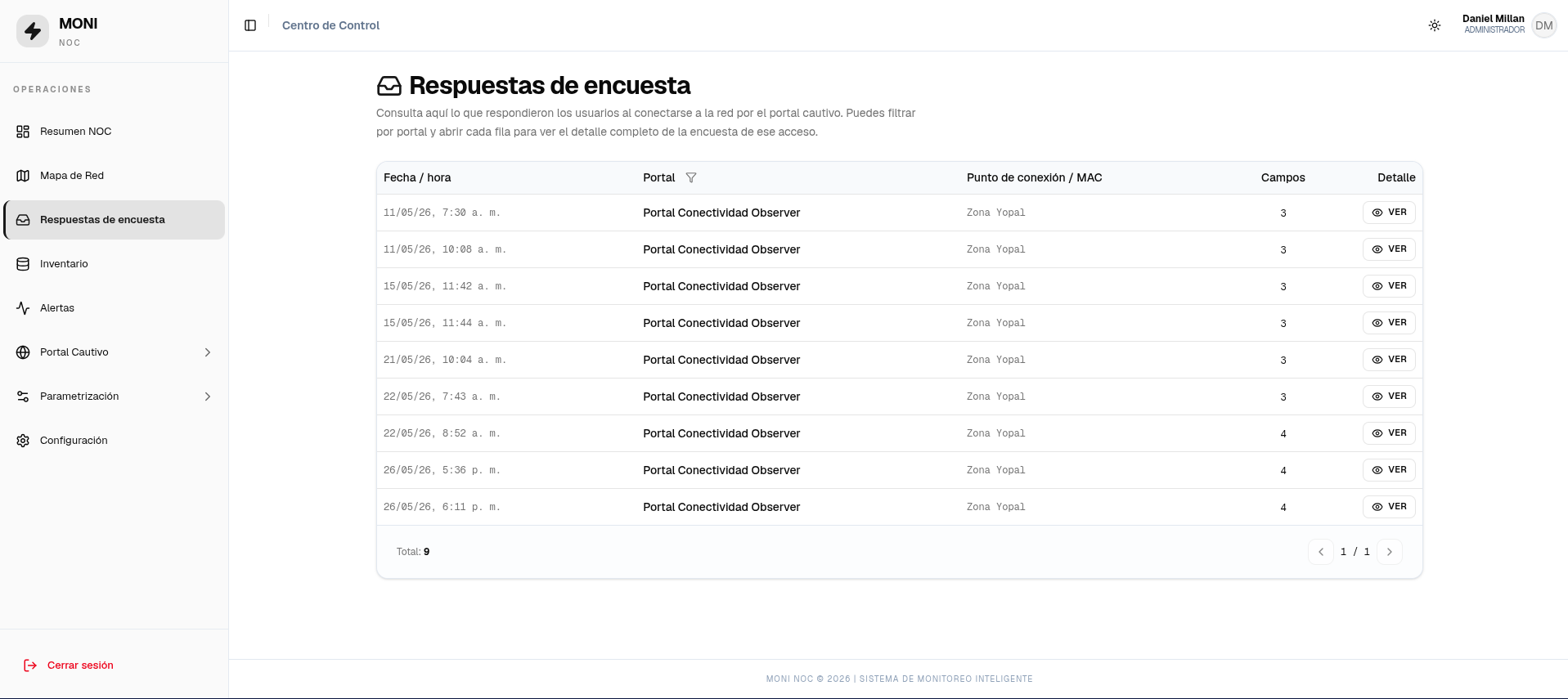1568x699 pixels.
Task: Open Resumen NOC in sidebar
Action: [115, 132]
